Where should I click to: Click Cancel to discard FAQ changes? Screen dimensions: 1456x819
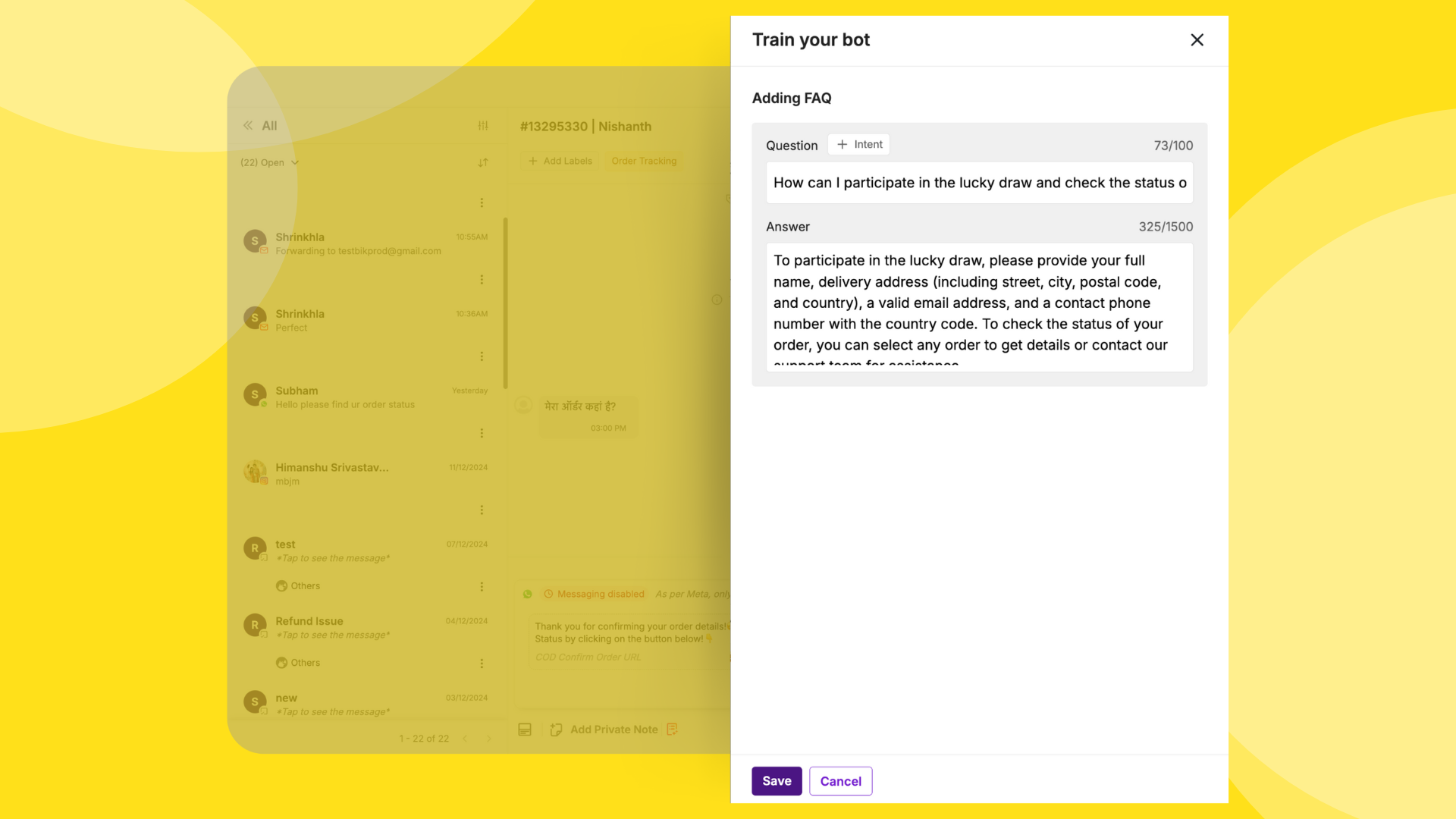[840, 780]
